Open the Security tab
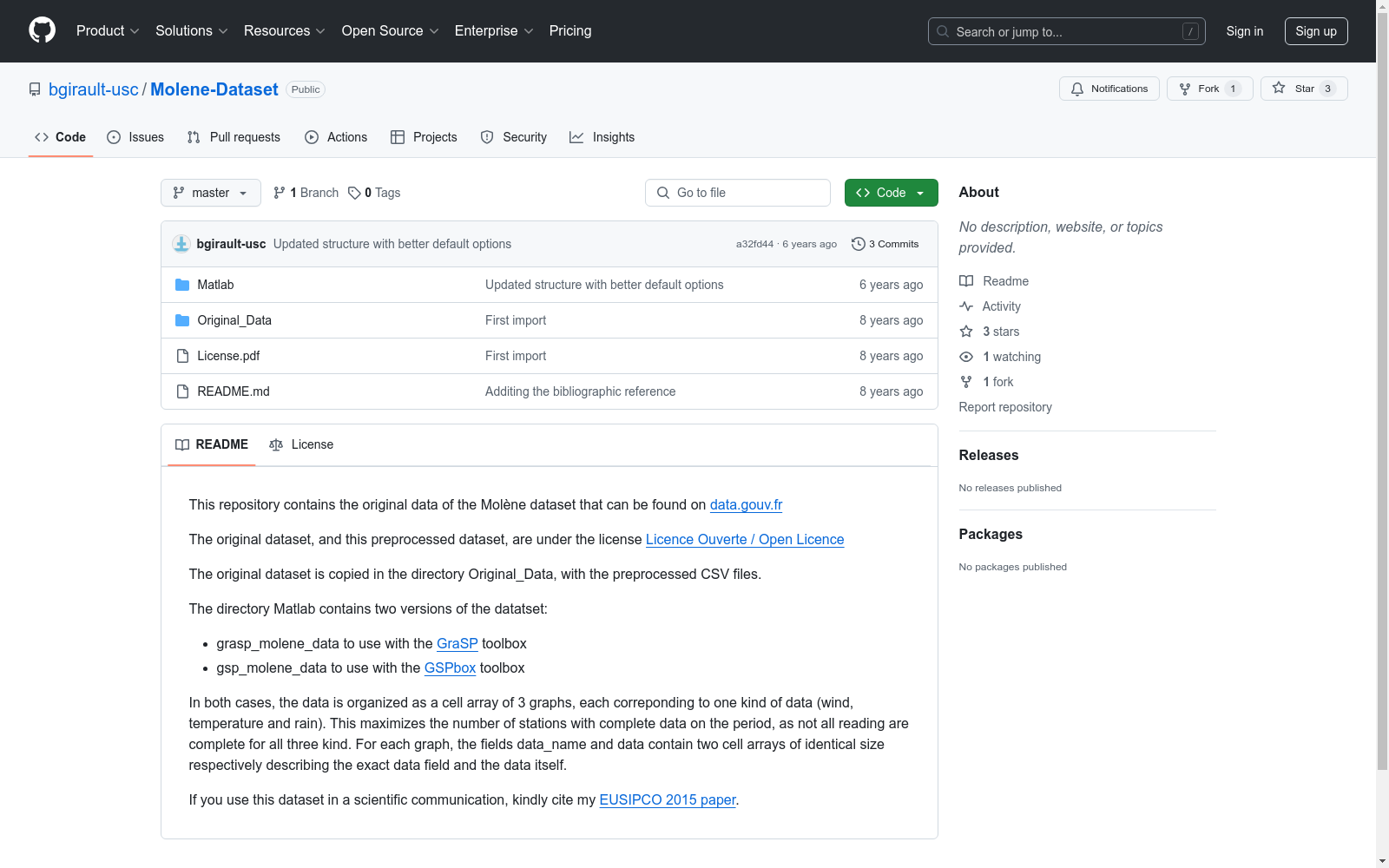 [514, 137]
